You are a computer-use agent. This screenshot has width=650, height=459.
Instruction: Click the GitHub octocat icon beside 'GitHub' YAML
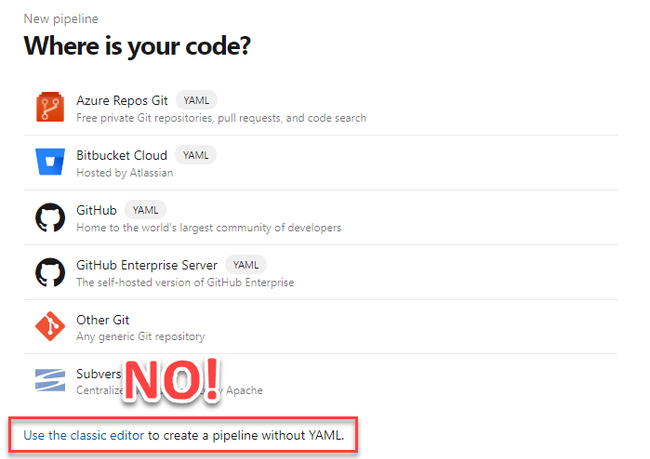(50, 217)
